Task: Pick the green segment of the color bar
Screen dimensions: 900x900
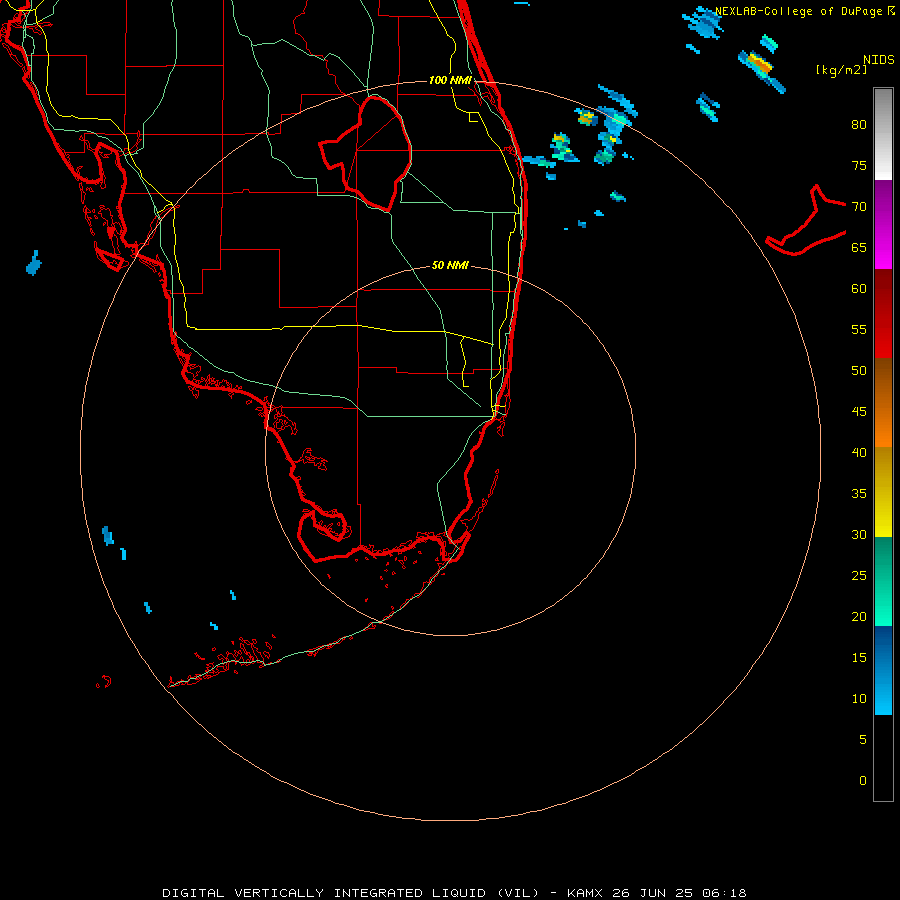Action: [x=883, y=581]
